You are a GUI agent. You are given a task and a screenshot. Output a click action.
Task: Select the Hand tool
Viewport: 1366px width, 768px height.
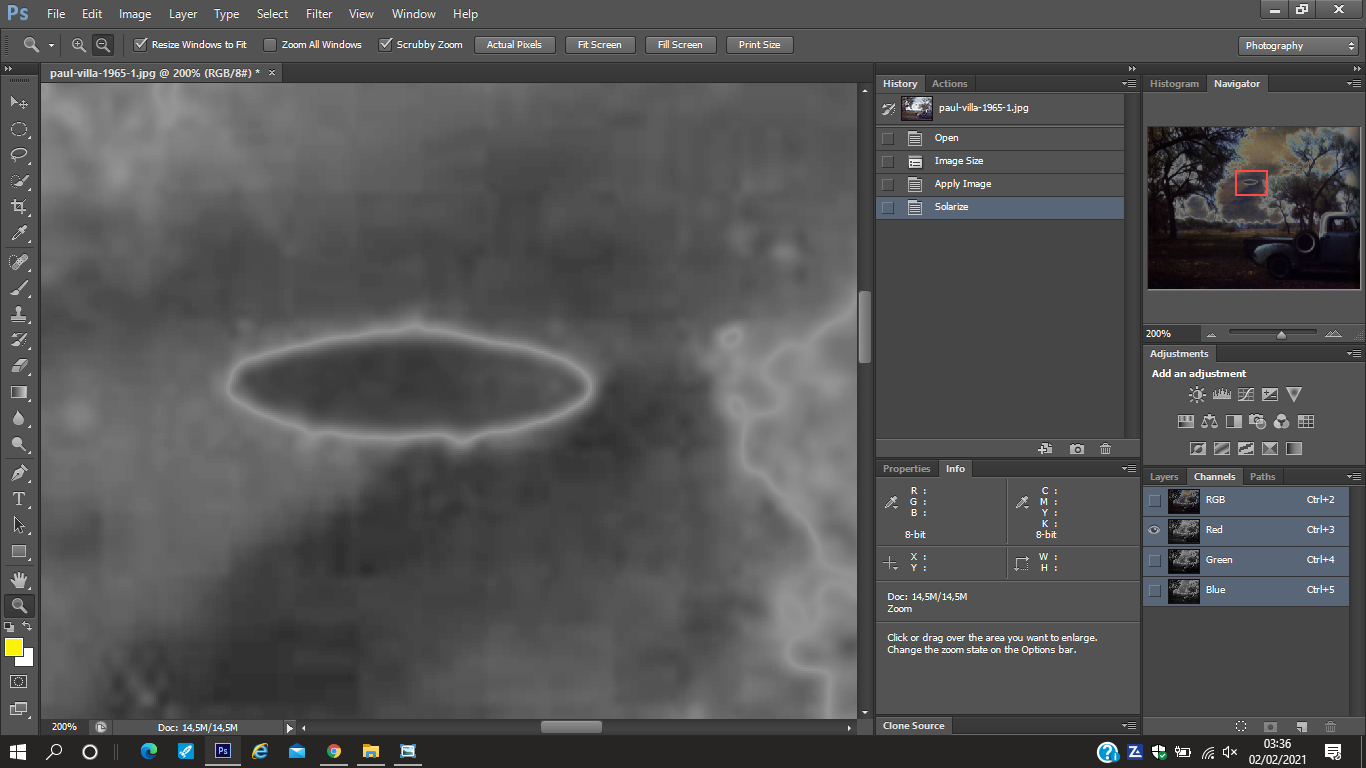tap(19, 579)
